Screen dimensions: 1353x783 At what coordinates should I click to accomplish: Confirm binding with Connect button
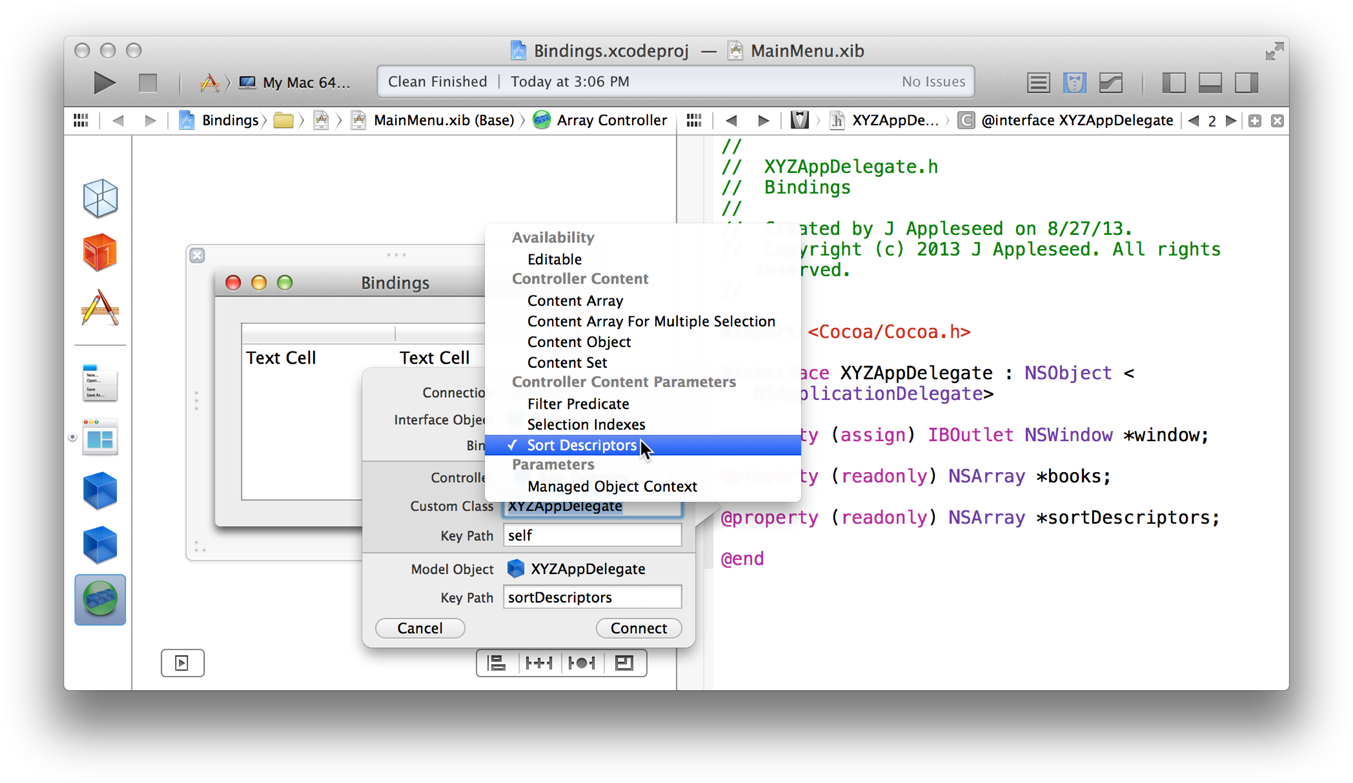639,628
